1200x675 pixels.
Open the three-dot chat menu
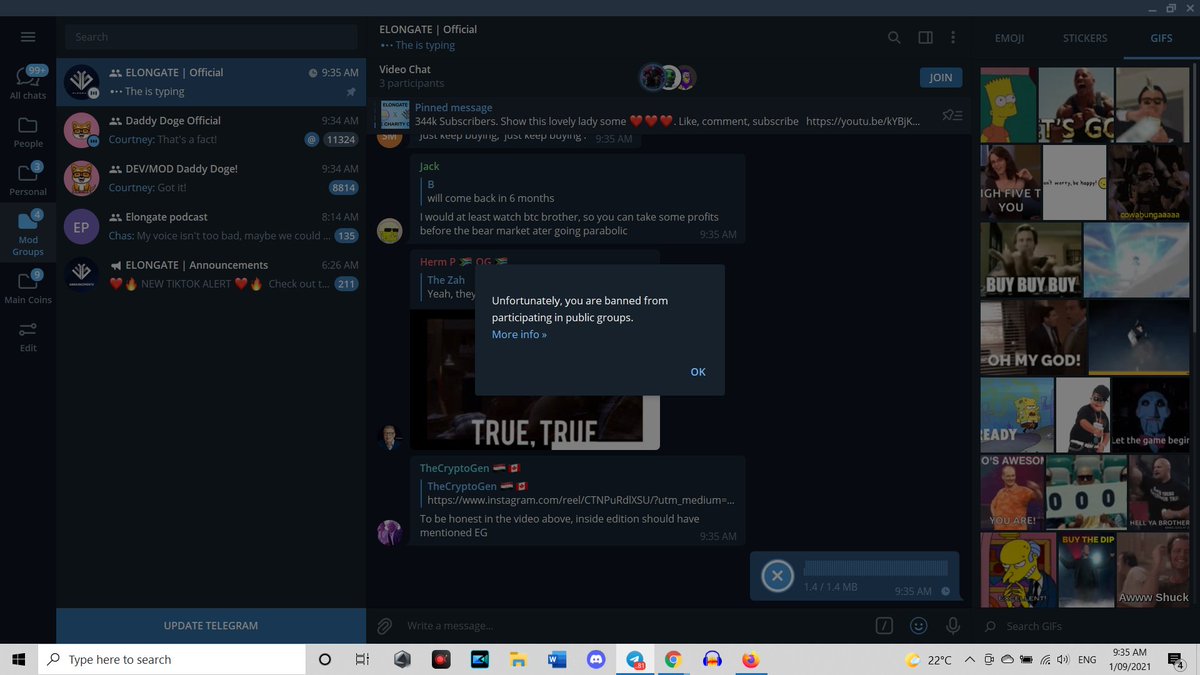(953, 37)
